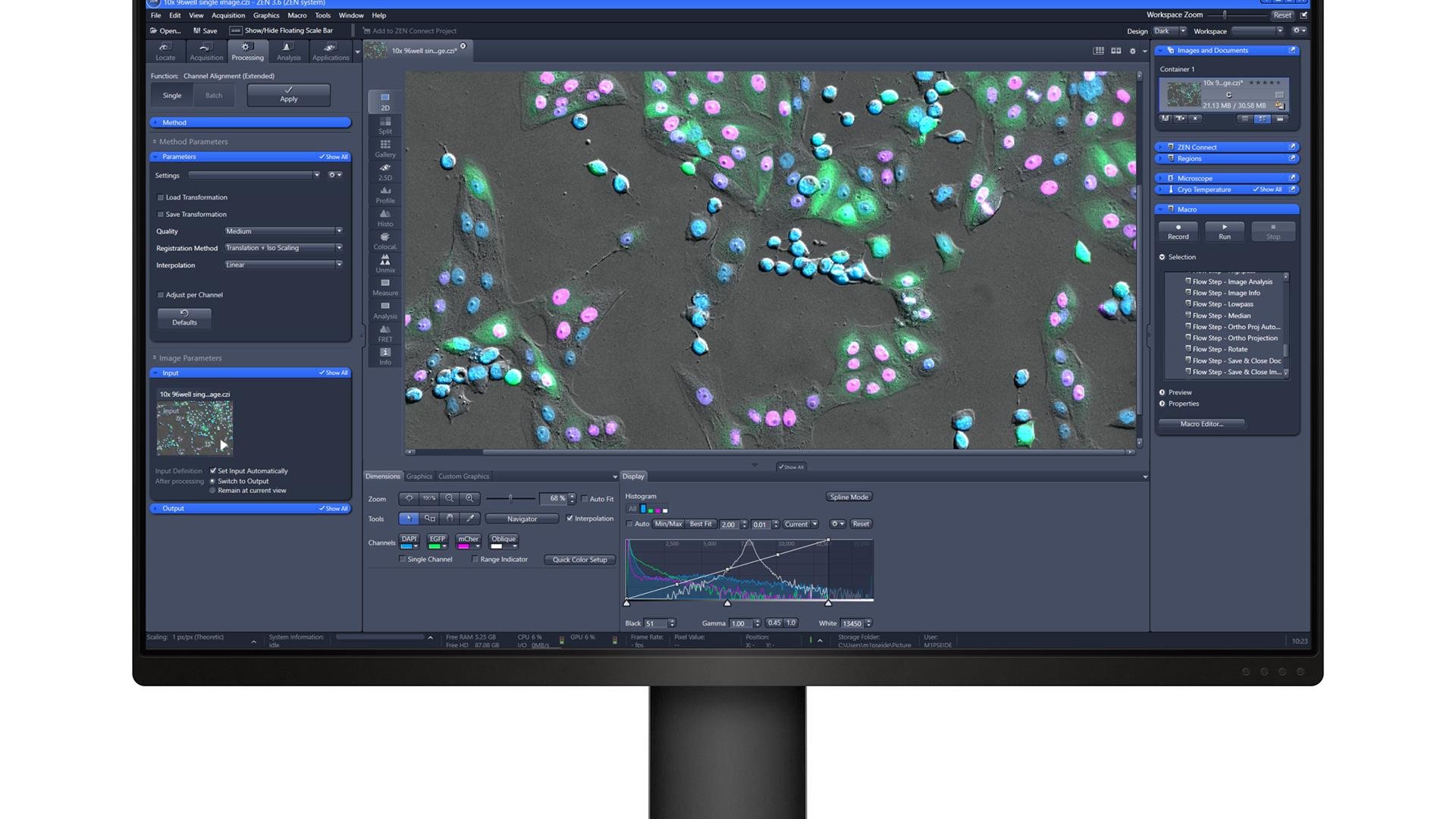
Task: Open the Acquisition menu
Action: tap(227, 15)
